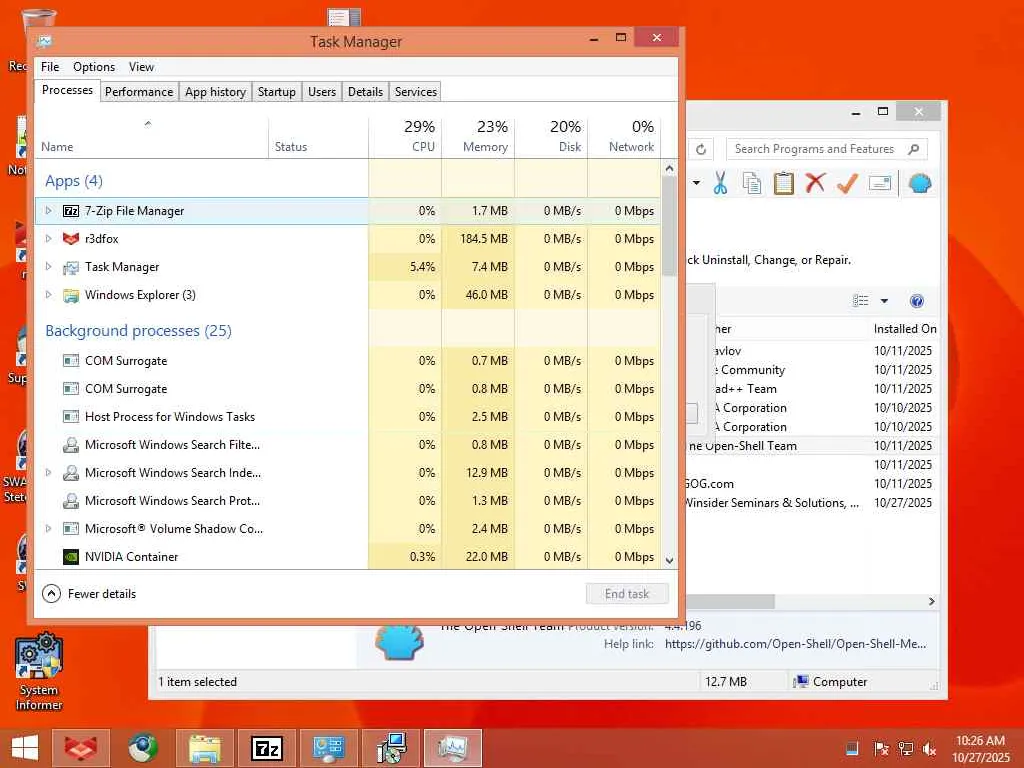
Task: Expand the Task Manager process group
Action: pos(48,267)
